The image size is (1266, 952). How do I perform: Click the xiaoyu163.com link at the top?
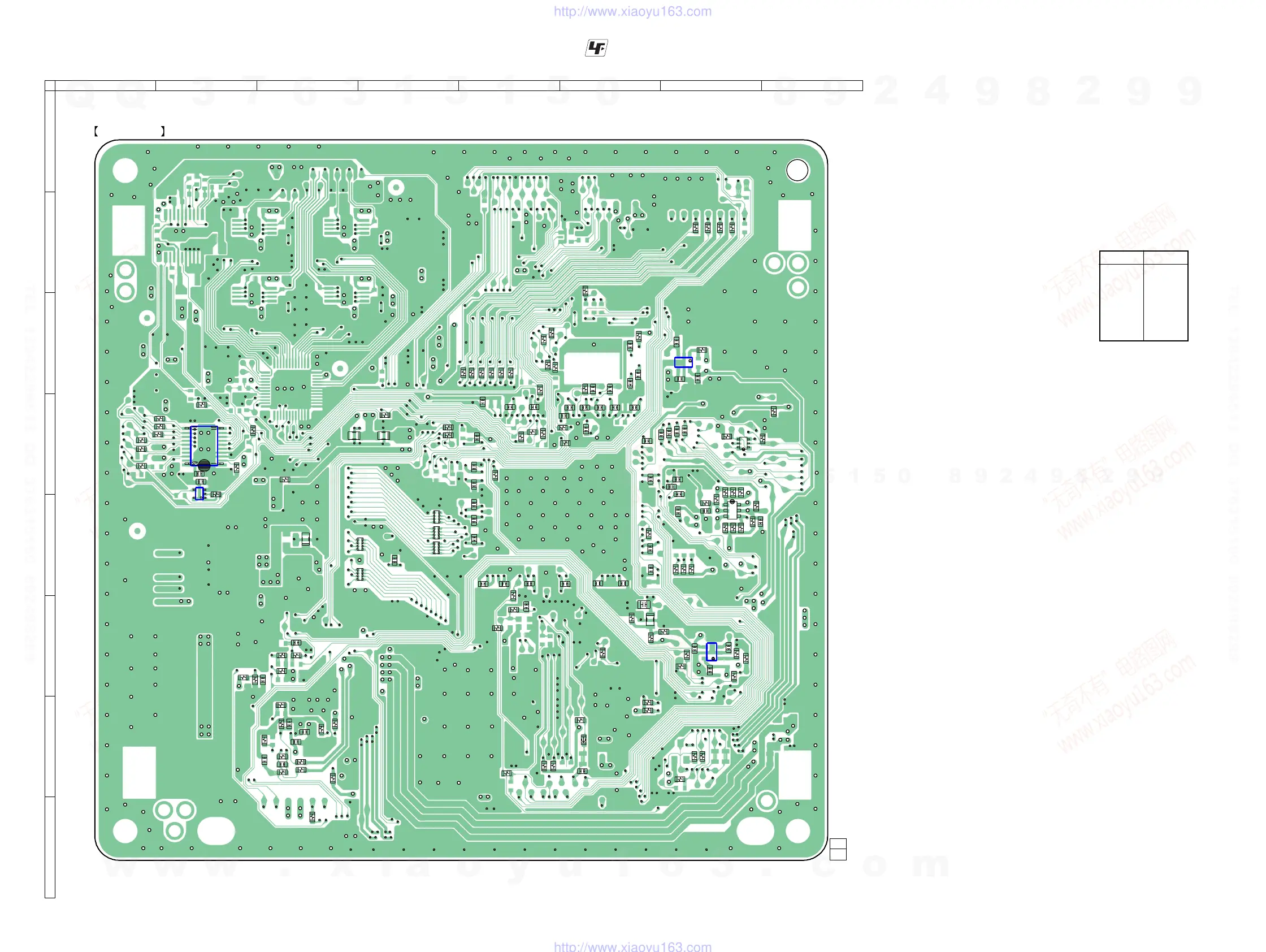(632, 11)
